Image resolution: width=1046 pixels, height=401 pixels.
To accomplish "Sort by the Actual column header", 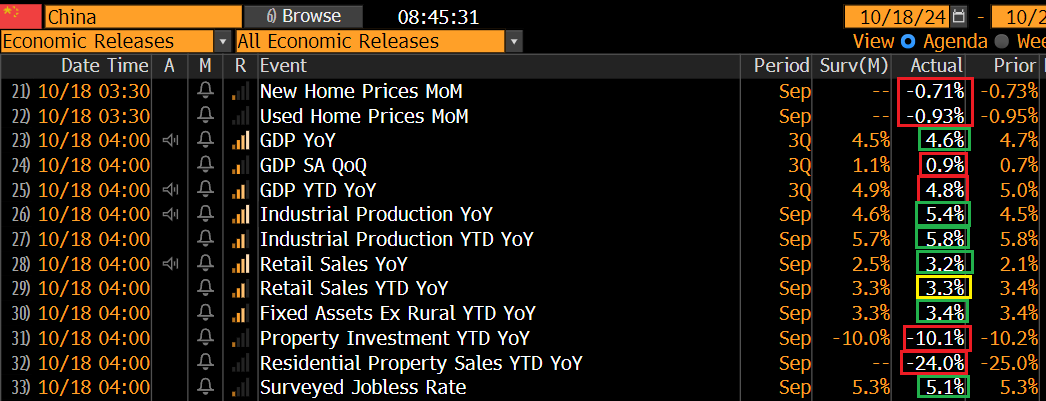I will point(937,65).
